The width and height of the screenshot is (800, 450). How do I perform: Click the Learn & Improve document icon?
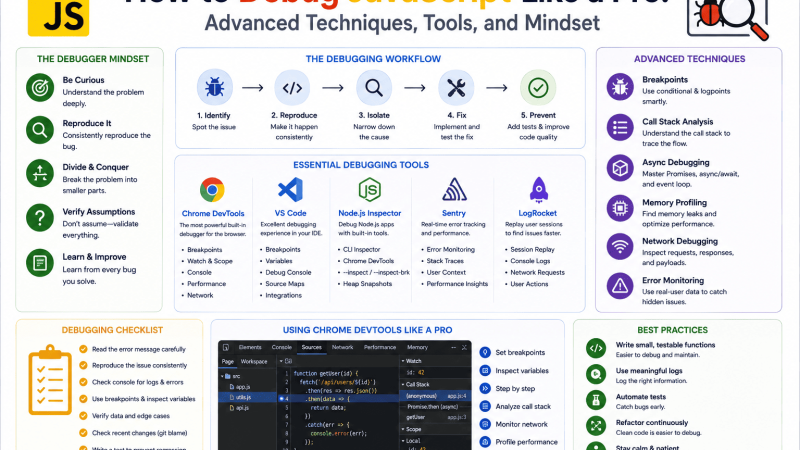point(40,263)
